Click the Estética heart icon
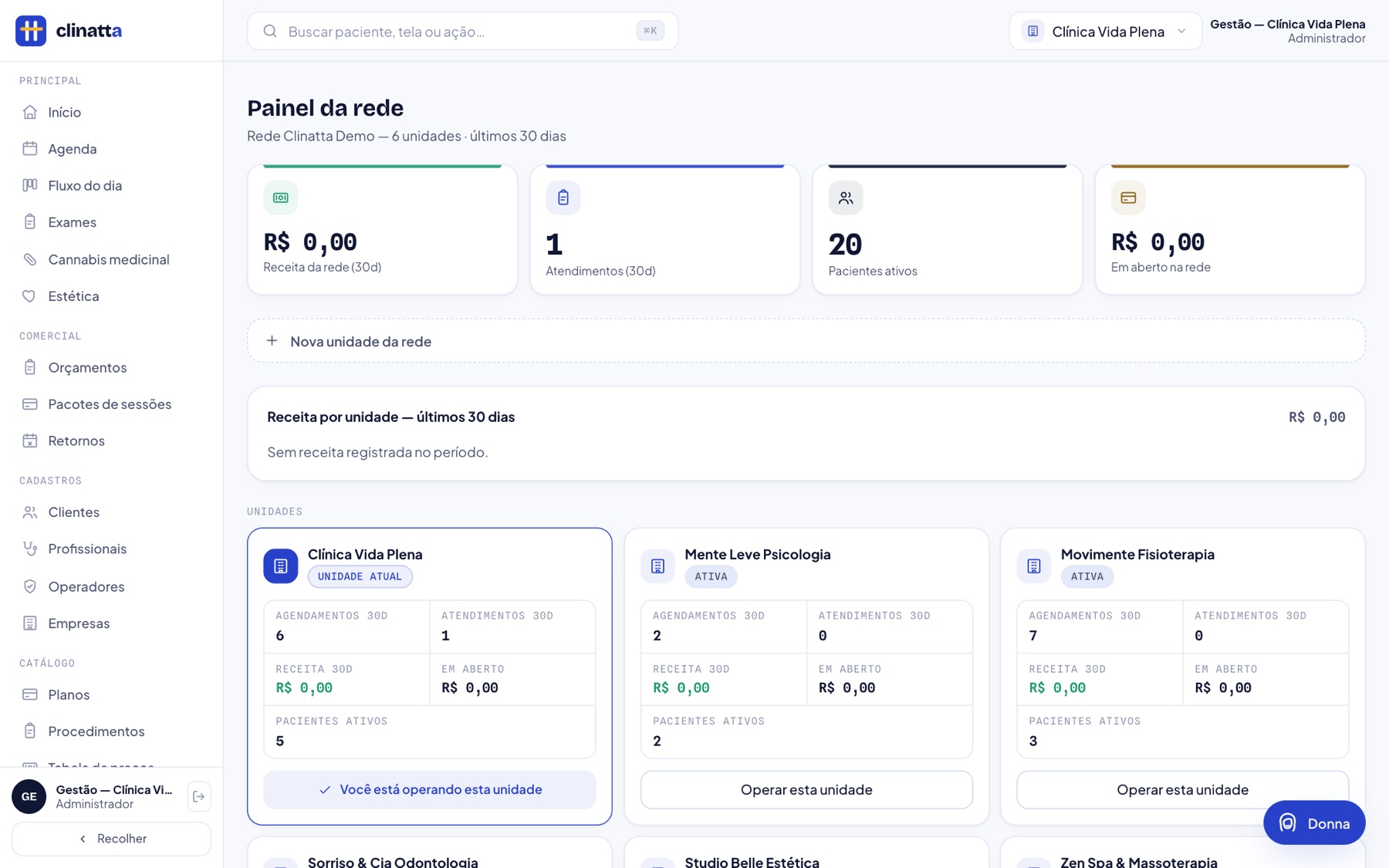This screenshot has width=1389, height=868. [30, 296]
